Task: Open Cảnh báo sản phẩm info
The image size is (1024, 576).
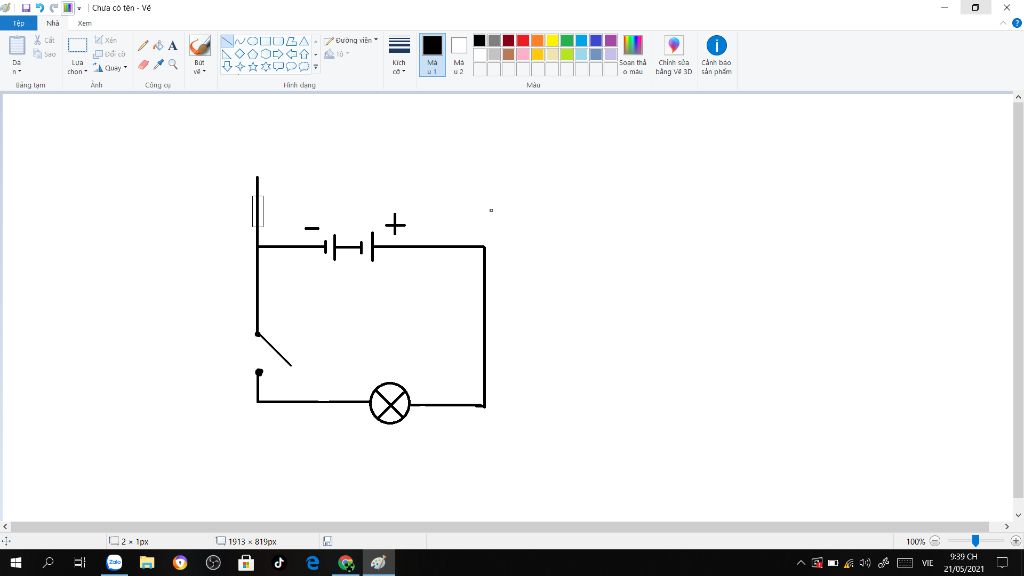Action: [716, 55]
